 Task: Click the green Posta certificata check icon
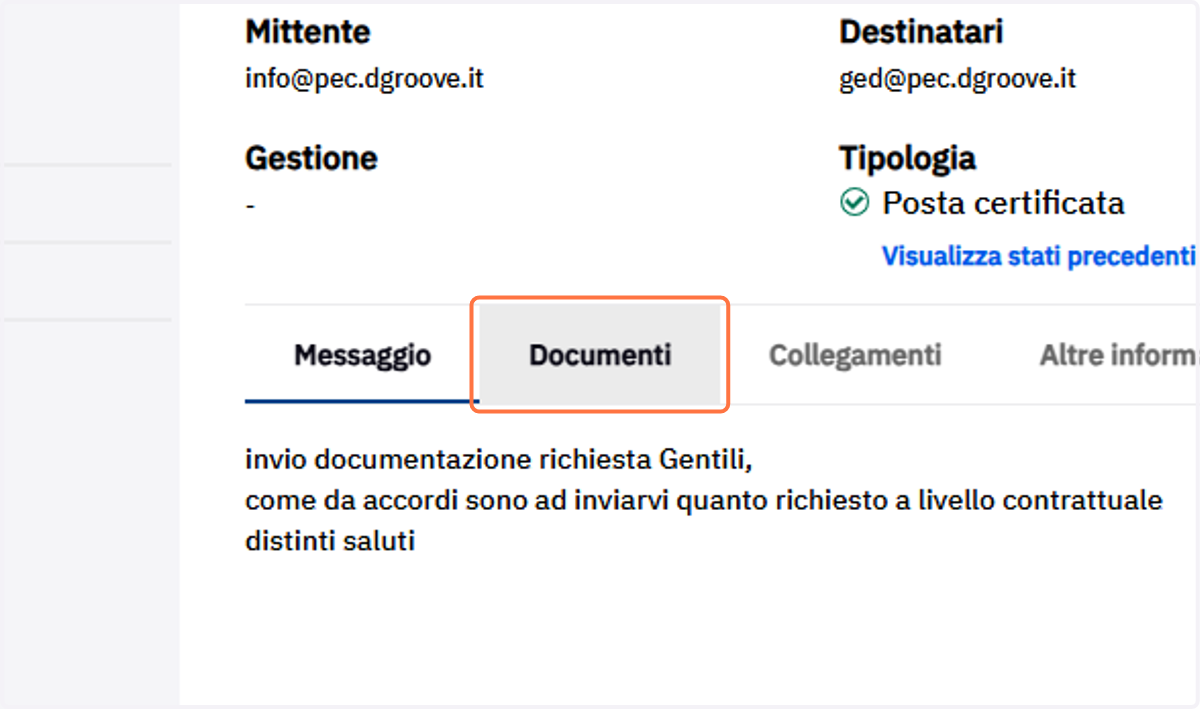[x=854, y=204]
